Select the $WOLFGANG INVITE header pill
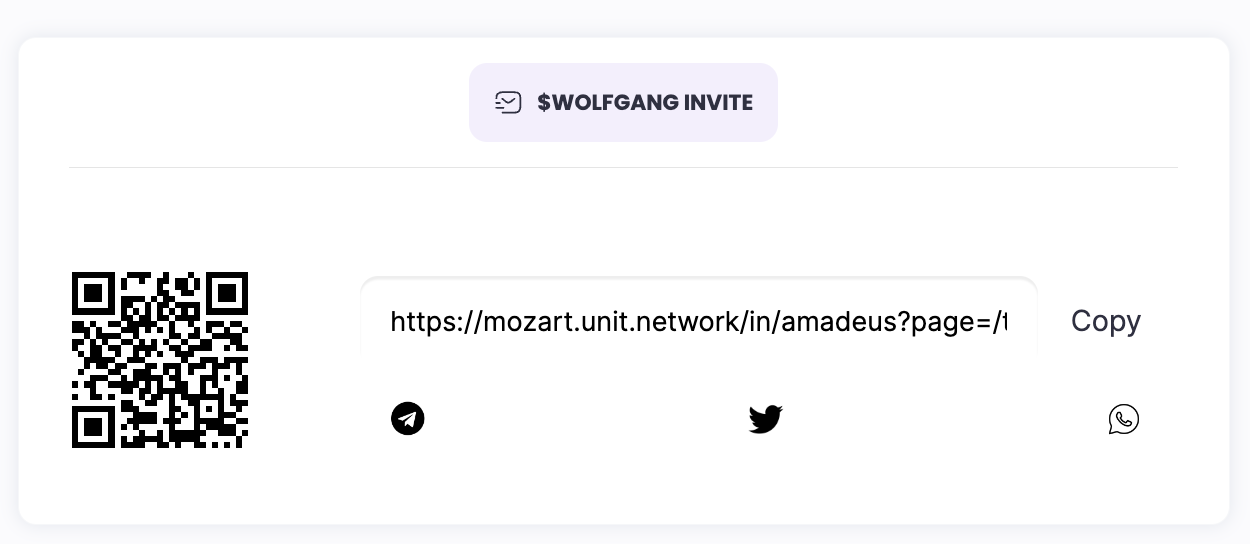 coord(623,103)
